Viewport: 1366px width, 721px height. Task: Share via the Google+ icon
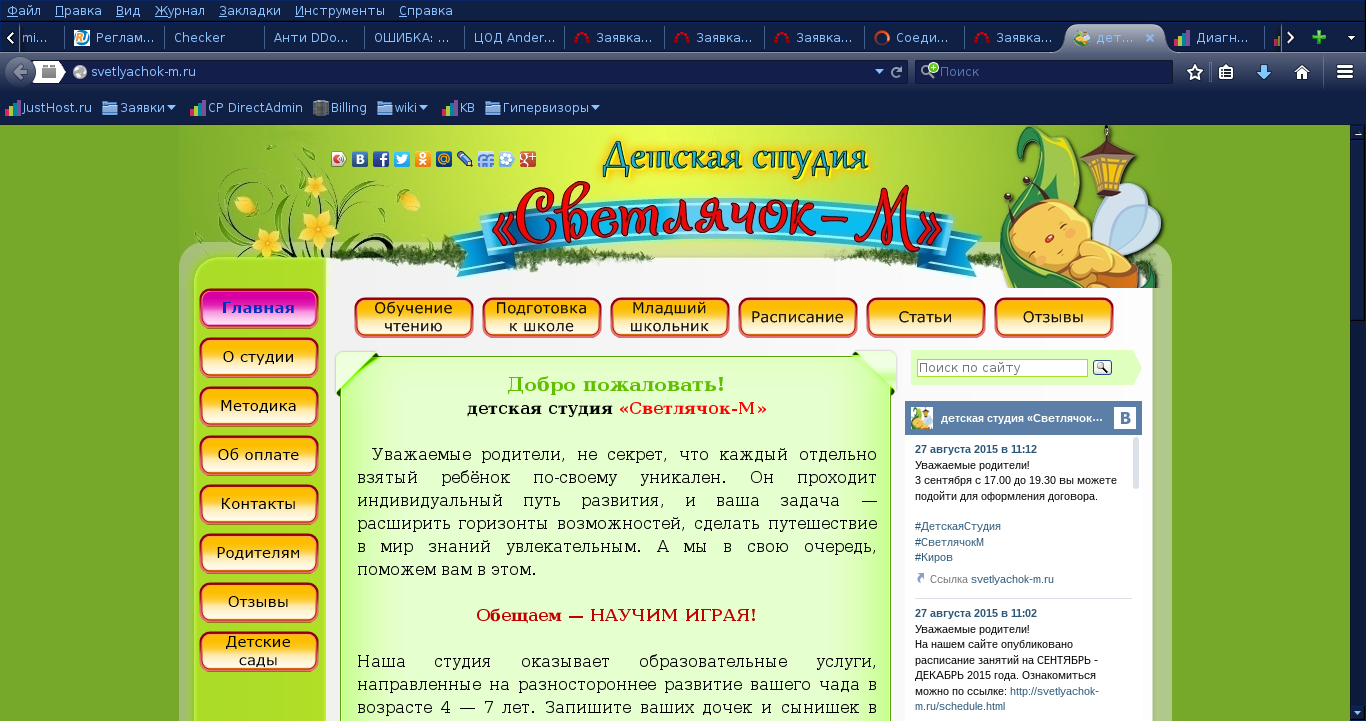coord(528,159)
